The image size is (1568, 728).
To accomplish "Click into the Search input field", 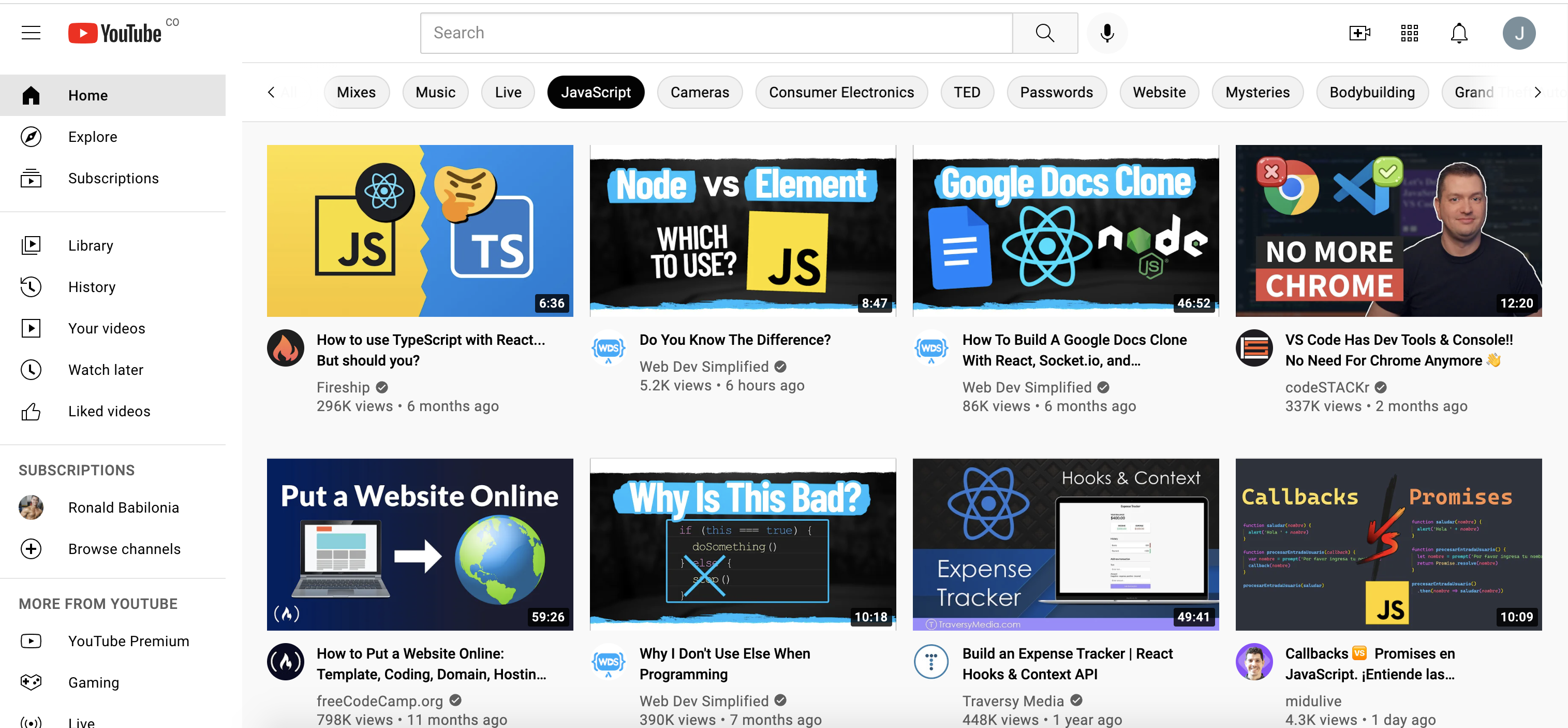I will [x=715, y=33].
